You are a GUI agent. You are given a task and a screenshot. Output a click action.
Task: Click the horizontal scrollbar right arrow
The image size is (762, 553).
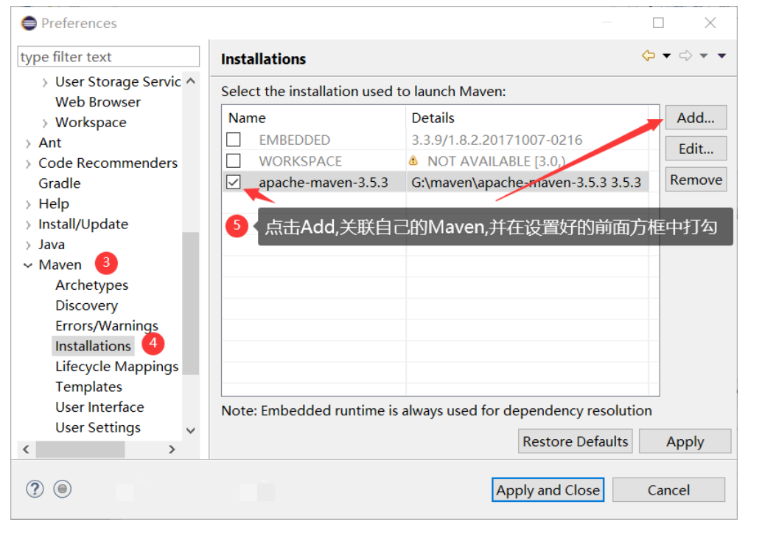pyautogui.click(x=172, y=449)
